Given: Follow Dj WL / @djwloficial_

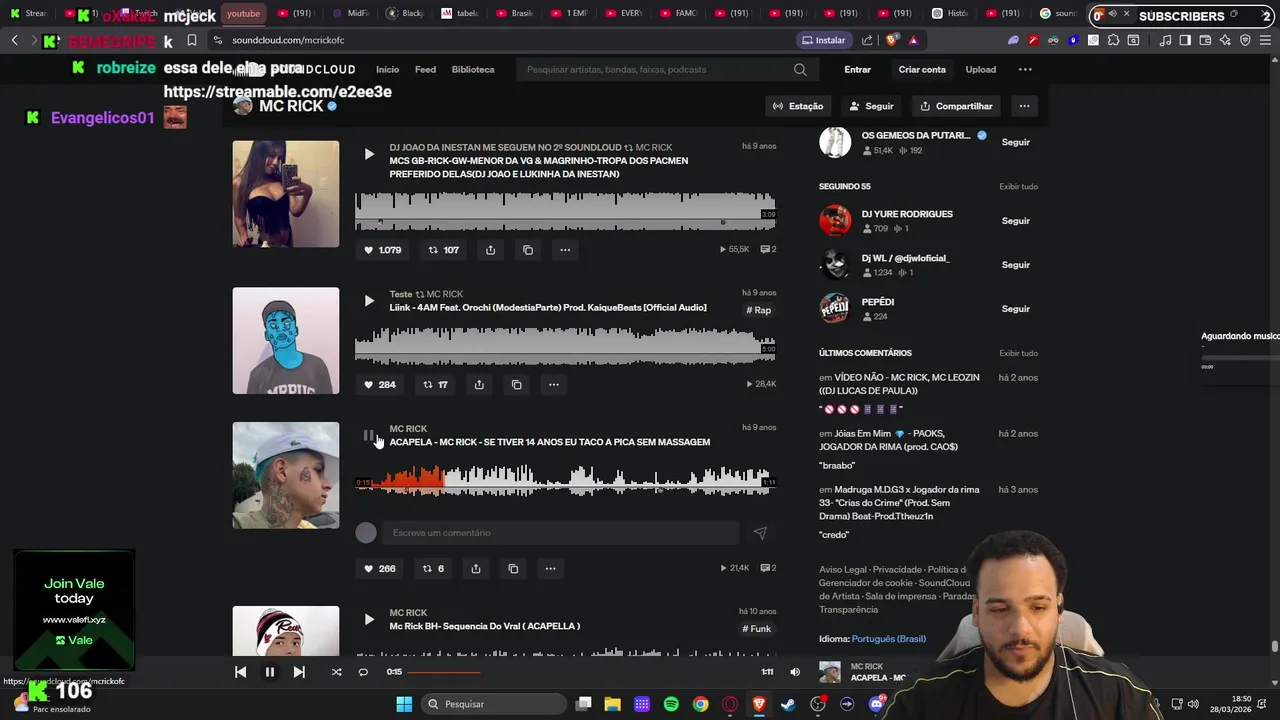Looking at the screenshot, I should pos(1015,265).
